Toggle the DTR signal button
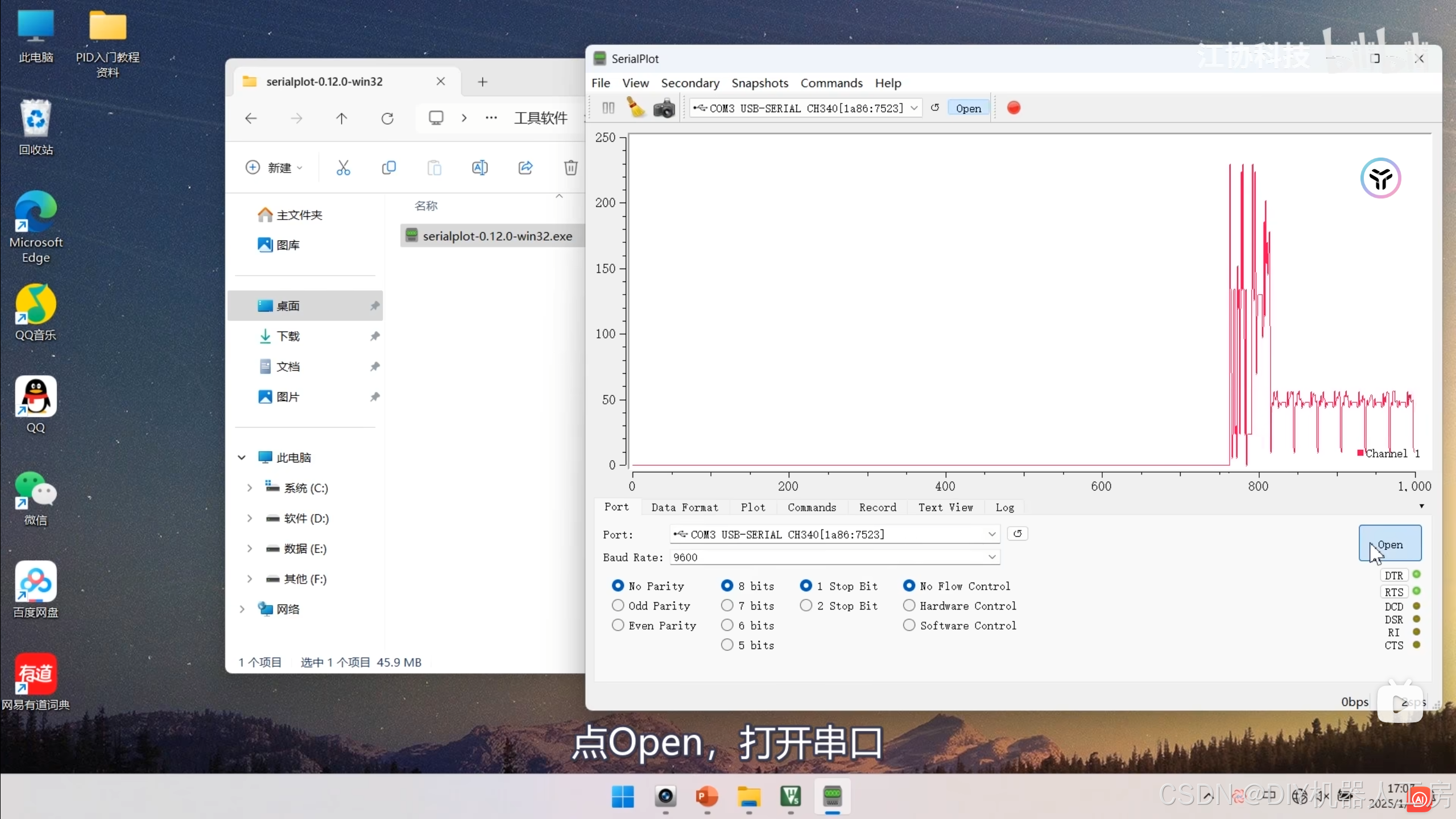The image size is (1456, 819). [1393, 576]
